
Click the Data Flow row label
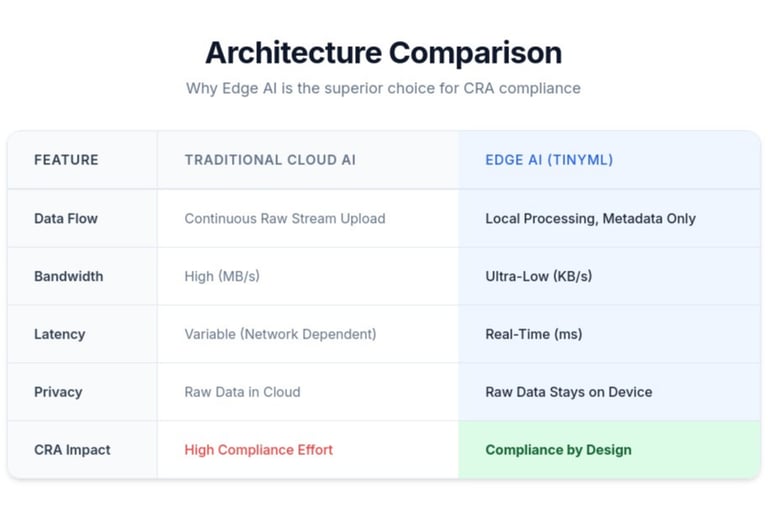click(66, 218)
